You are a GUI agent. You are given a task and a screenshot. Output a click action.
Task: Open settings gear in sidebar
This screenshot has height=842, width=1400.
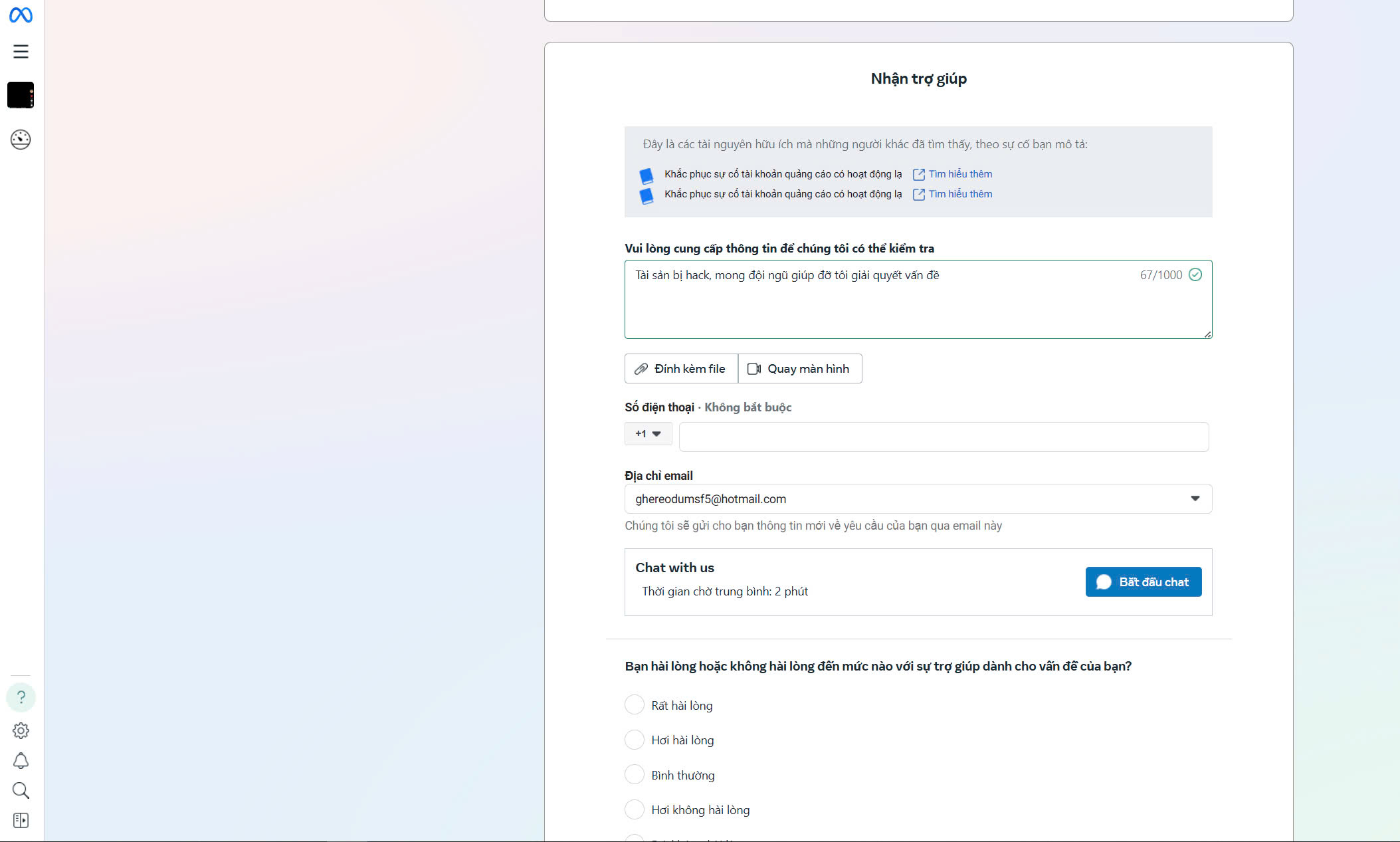coord(21,730)
